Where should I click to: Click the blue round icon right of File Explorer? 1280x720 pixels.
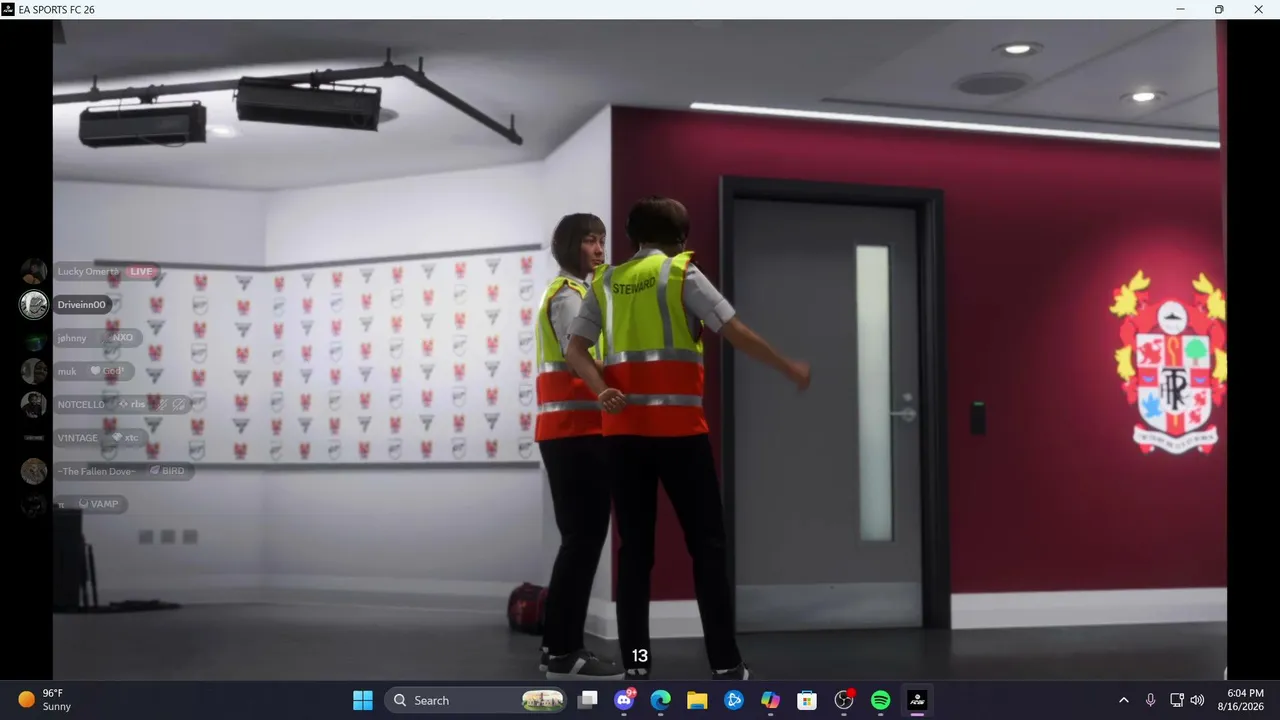click(734, 700)
